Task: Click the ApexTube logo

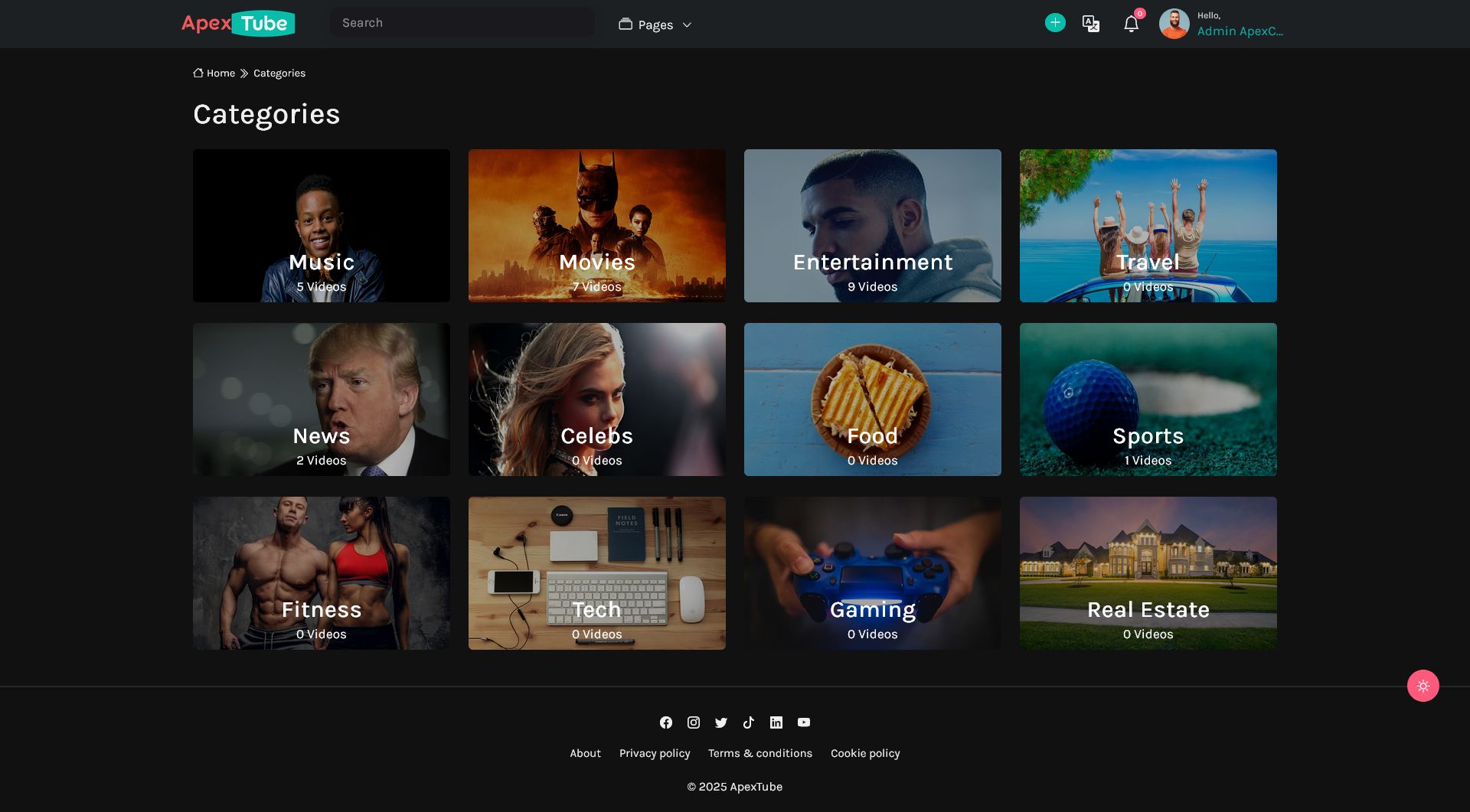Action: tap(238, 24)
